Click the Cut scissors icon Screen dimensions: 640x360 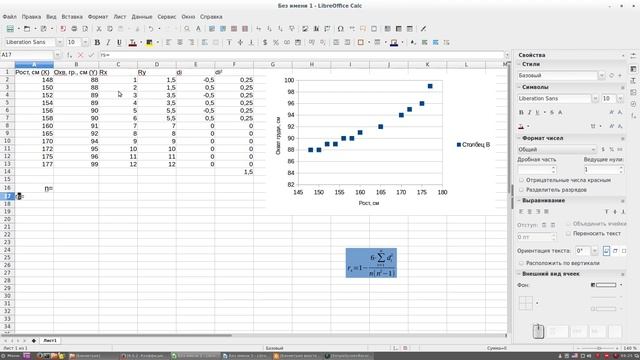click(x=98, y=29)
